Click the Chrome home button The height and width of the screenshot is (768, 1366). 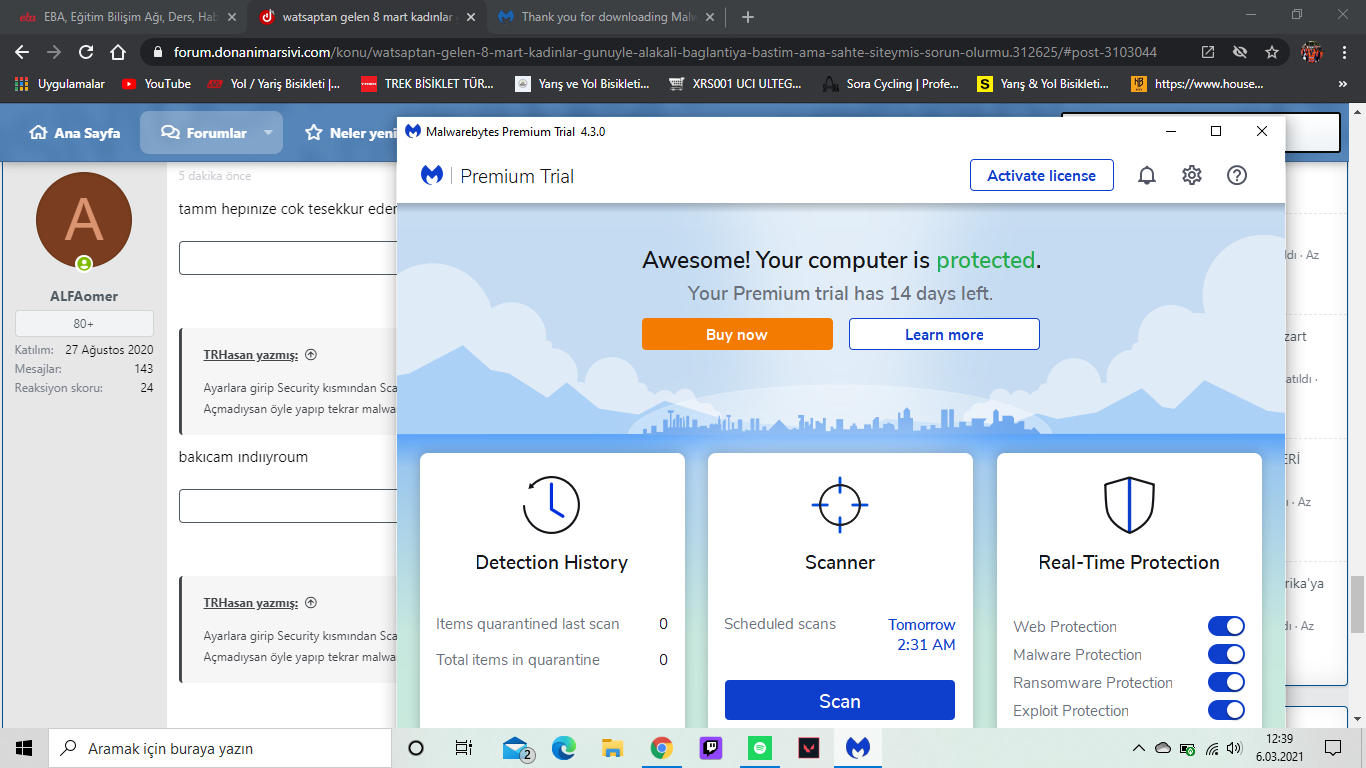[118, 52]
